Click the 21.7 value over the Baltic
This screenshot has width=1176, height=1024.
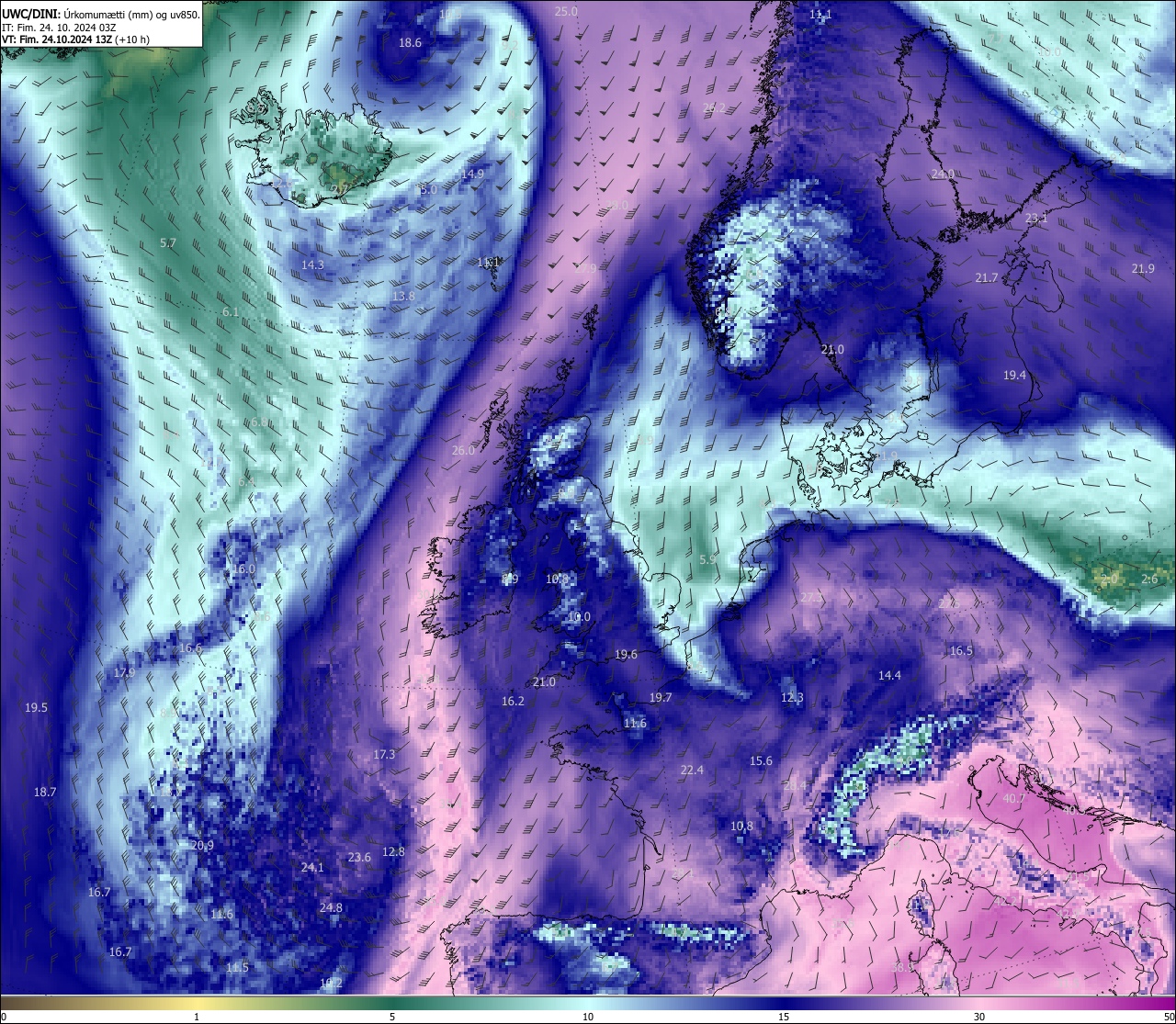[987, 277]
